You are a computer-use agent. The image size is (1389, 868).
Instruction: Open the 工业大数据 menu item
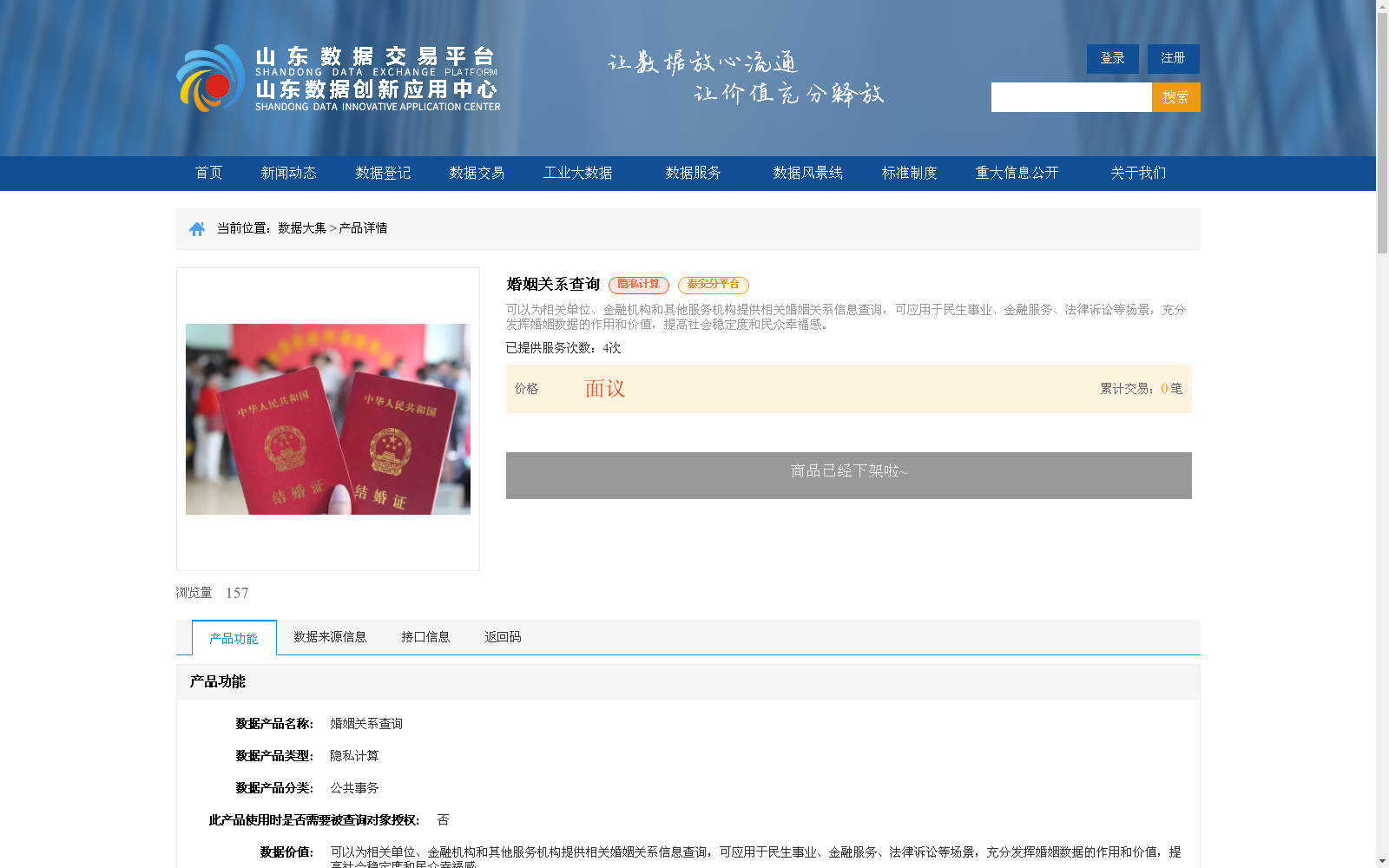click(578, 173)
